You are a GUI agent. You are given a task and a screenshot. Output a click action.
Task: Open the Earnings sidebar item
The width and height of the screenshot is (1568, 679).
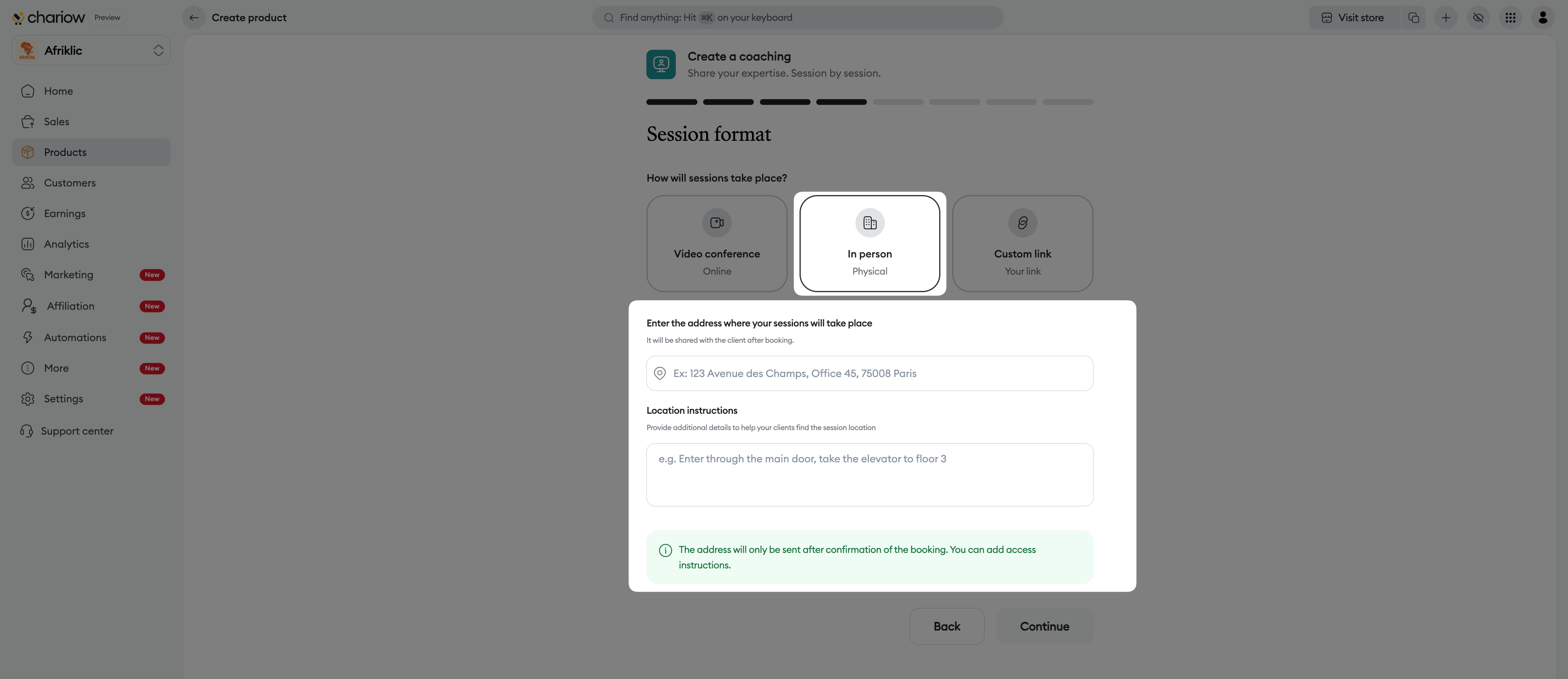click(x=65, y=213)
